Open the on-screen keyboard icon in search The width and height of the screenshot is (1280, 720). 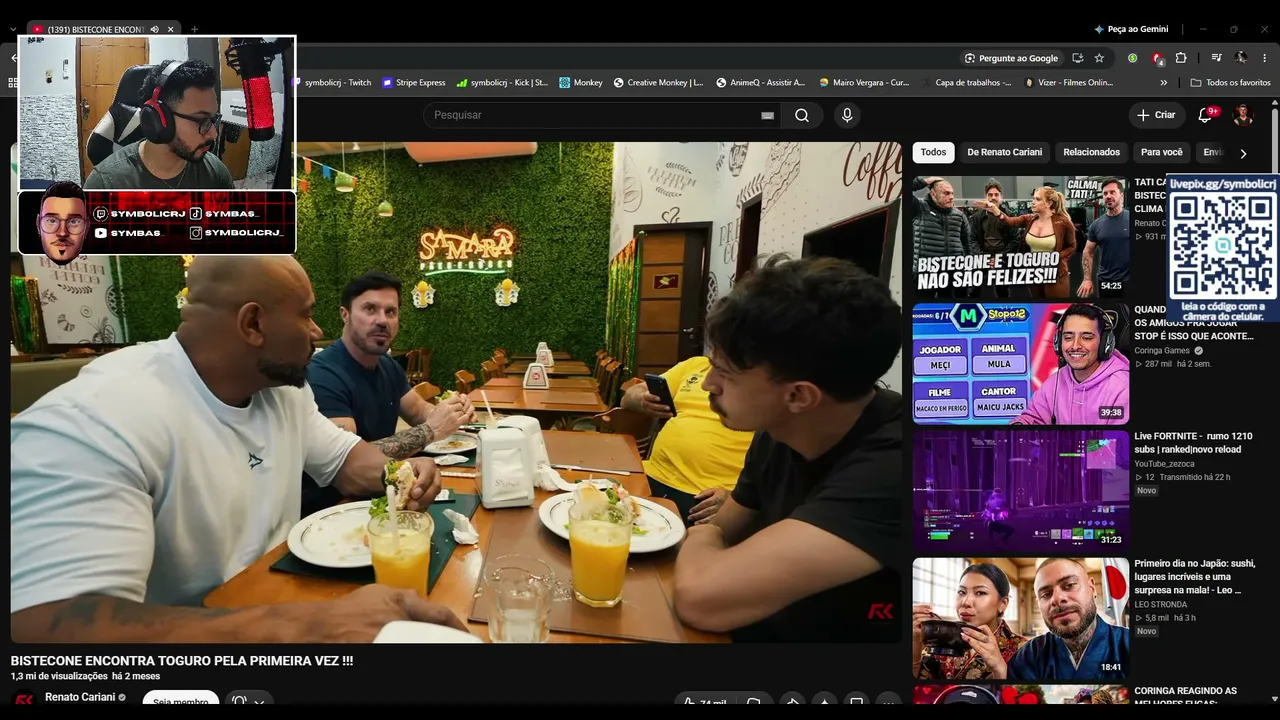[767, 115]
